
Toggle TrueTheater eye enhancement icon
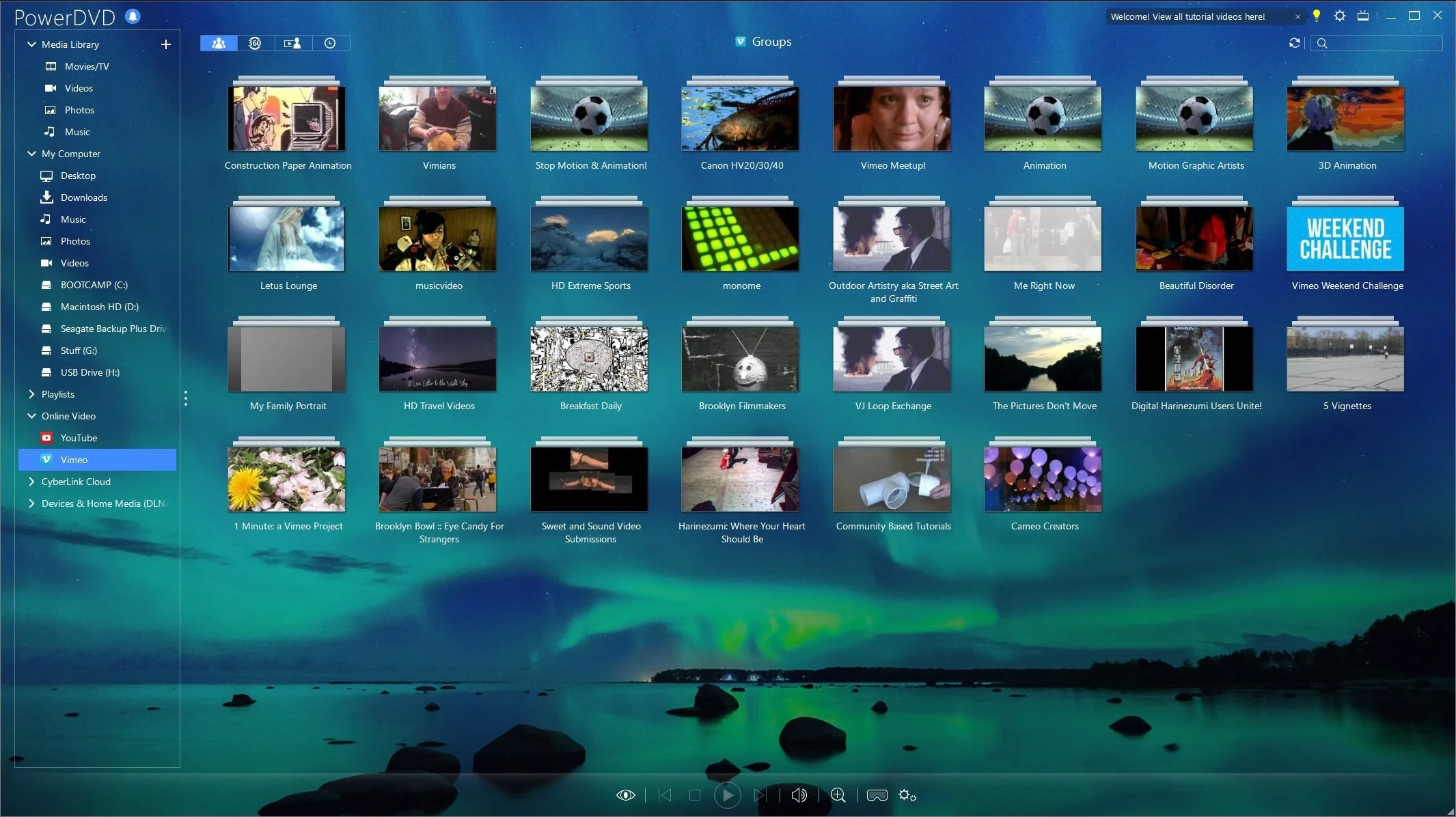(x=625, y=795)
